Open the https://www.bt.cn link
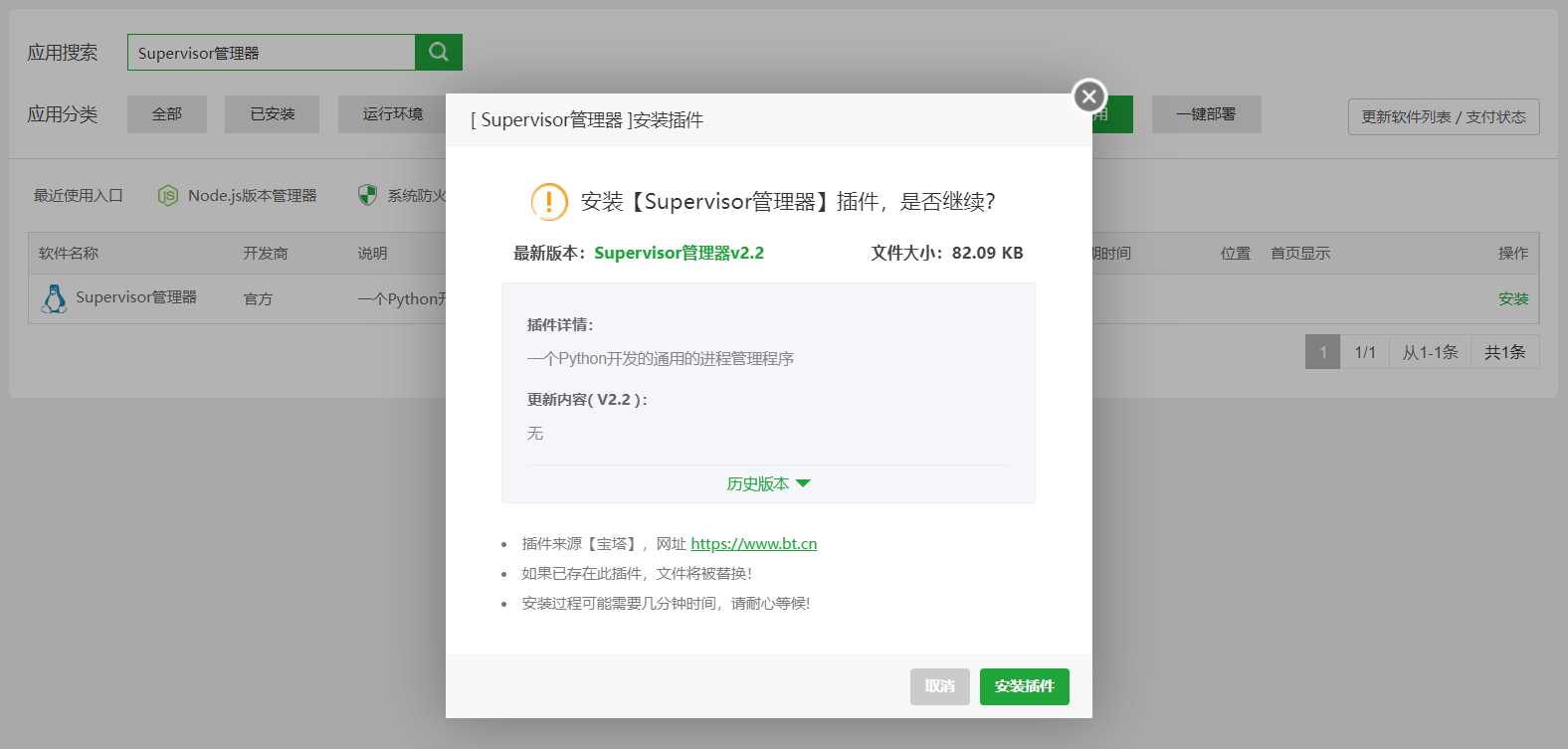Viewport: 1568px width, 749px height. click(x=753, y=544)
